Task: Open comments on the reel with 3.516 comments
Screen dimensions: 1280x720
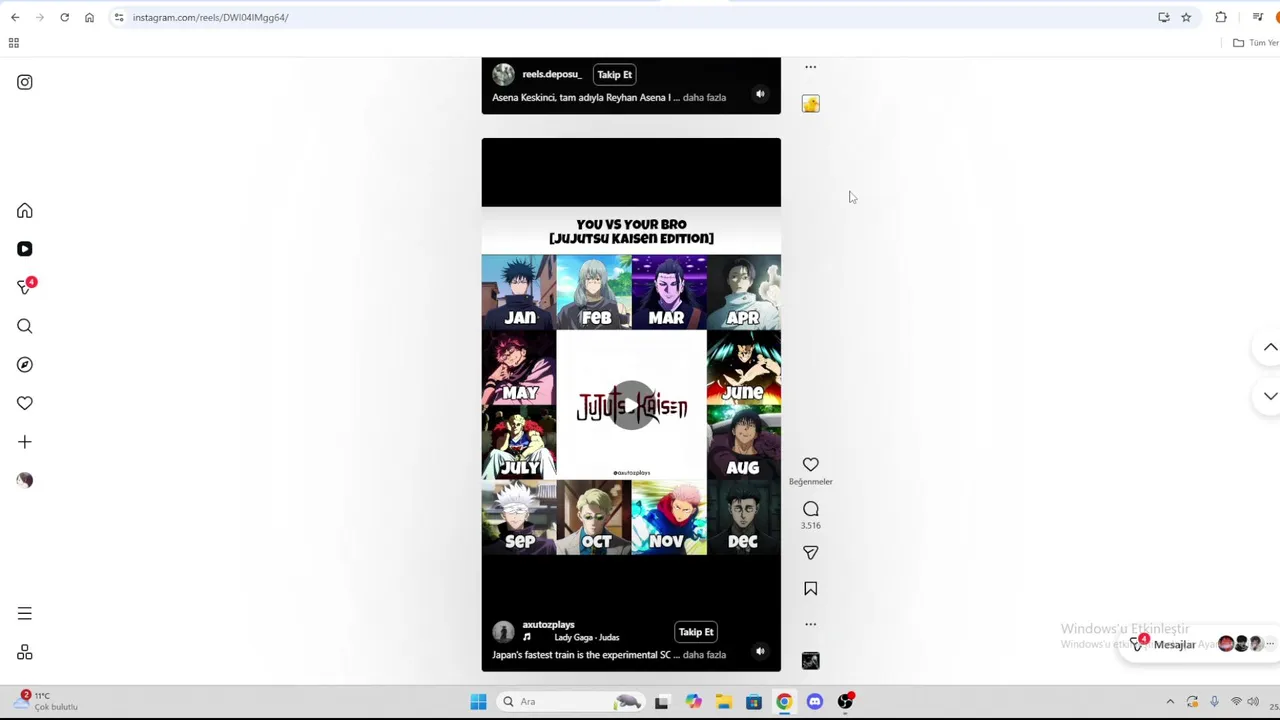Action: tap(811, 509)
